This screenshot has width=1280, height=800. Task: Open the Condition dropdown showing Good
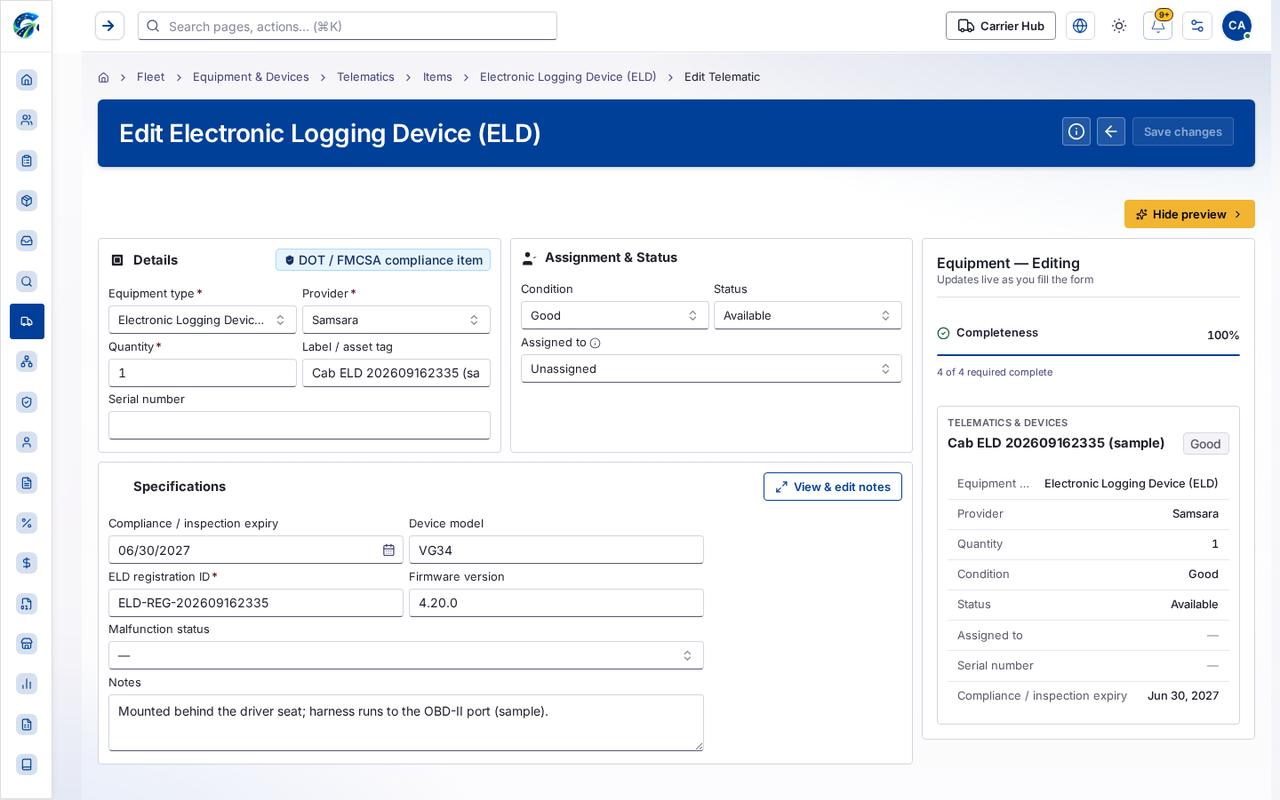click(x=615, y=315)
